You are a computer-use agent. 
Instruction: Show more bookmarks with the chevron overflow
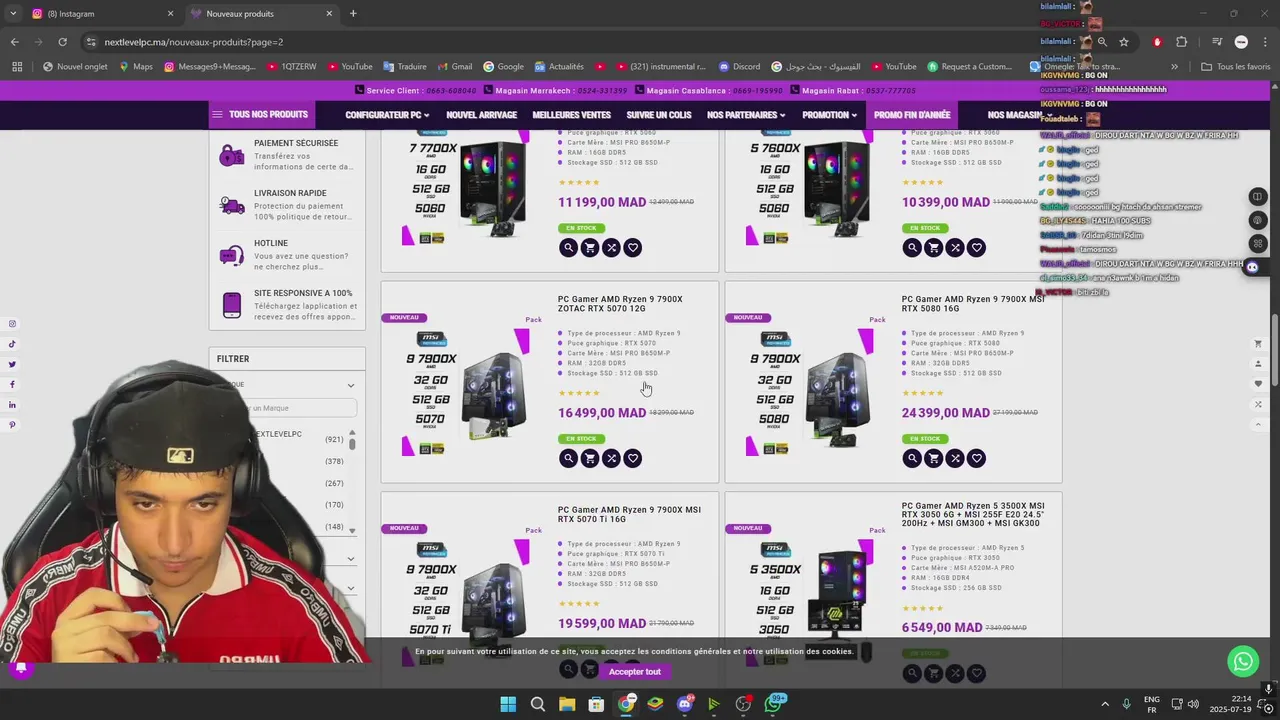point(1175,67)
